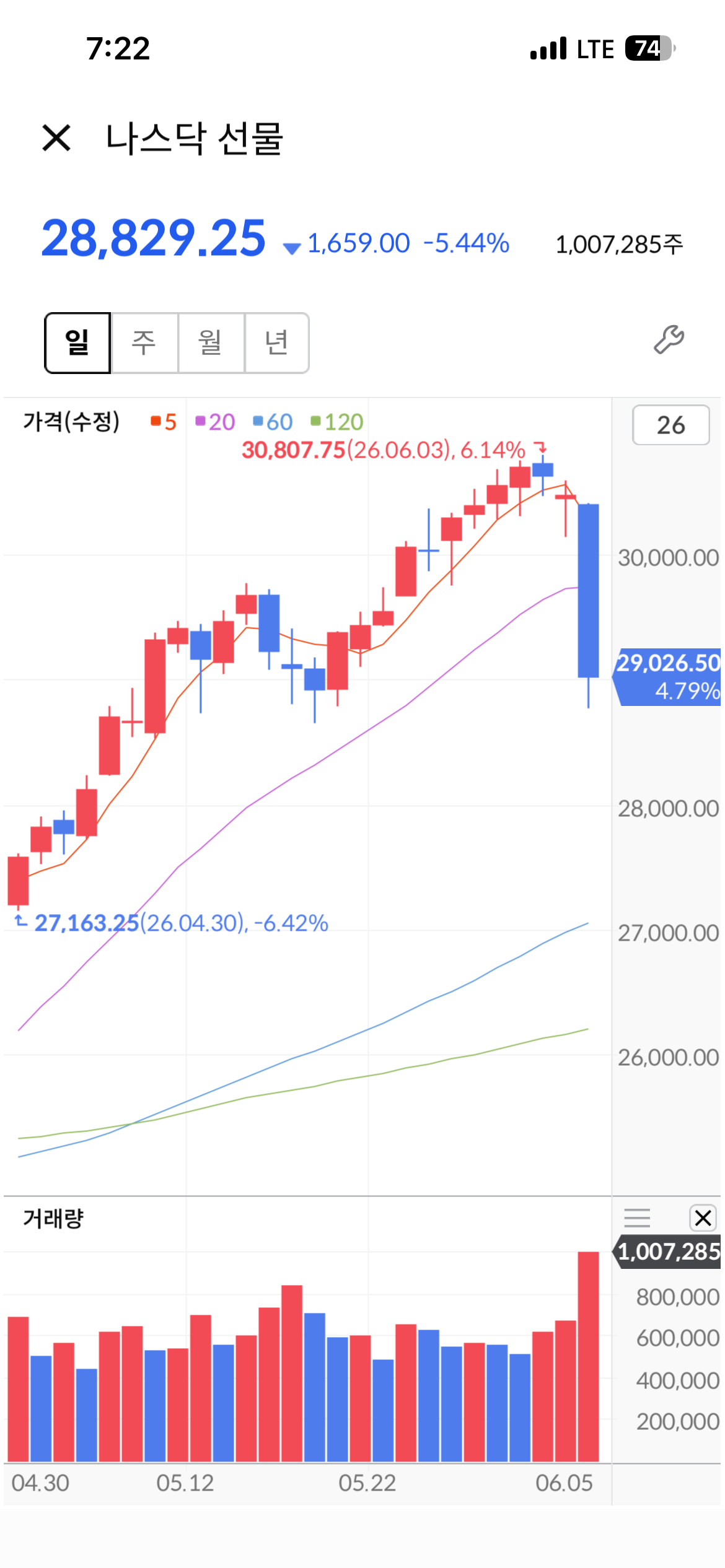Tap the red high-price marker arrow
The image size is (725, 1568).
pos(540,447)
